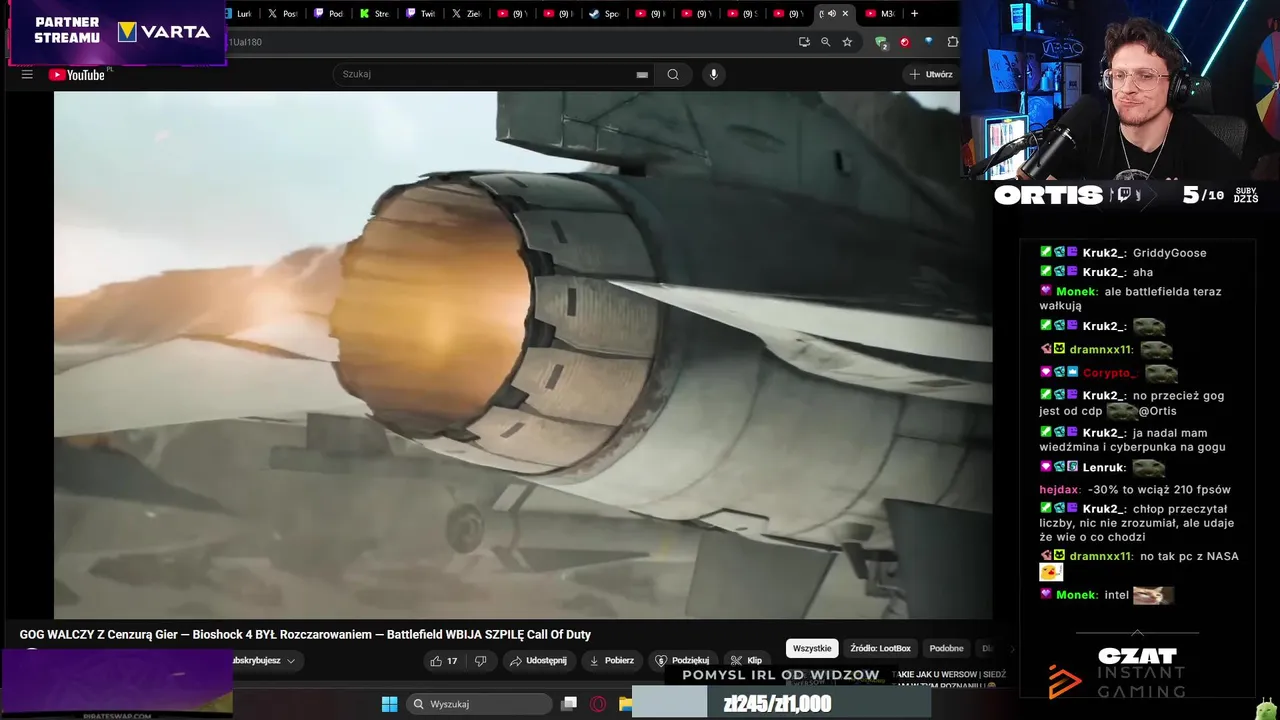Open the green shield extension icon
Image resolution: width=1280 pixels, height=720 pixels.
tap(881, 42)
